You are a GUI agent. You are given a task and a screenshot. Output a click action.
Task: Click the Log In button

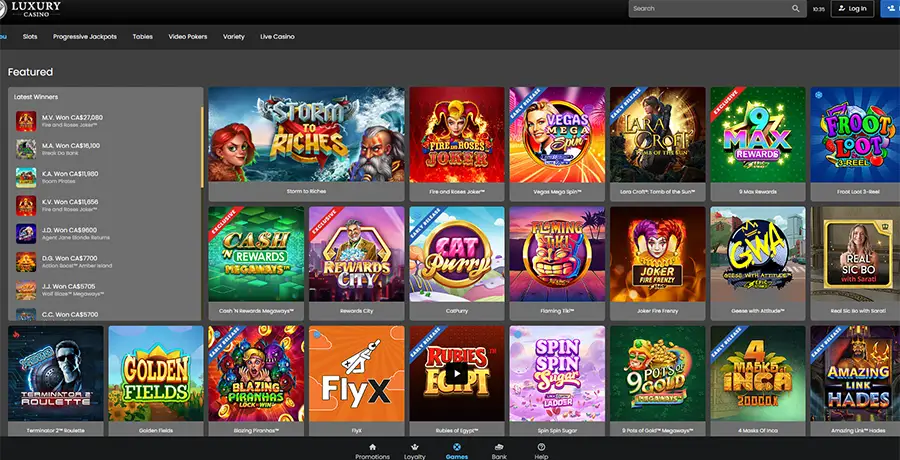(852, 9)
